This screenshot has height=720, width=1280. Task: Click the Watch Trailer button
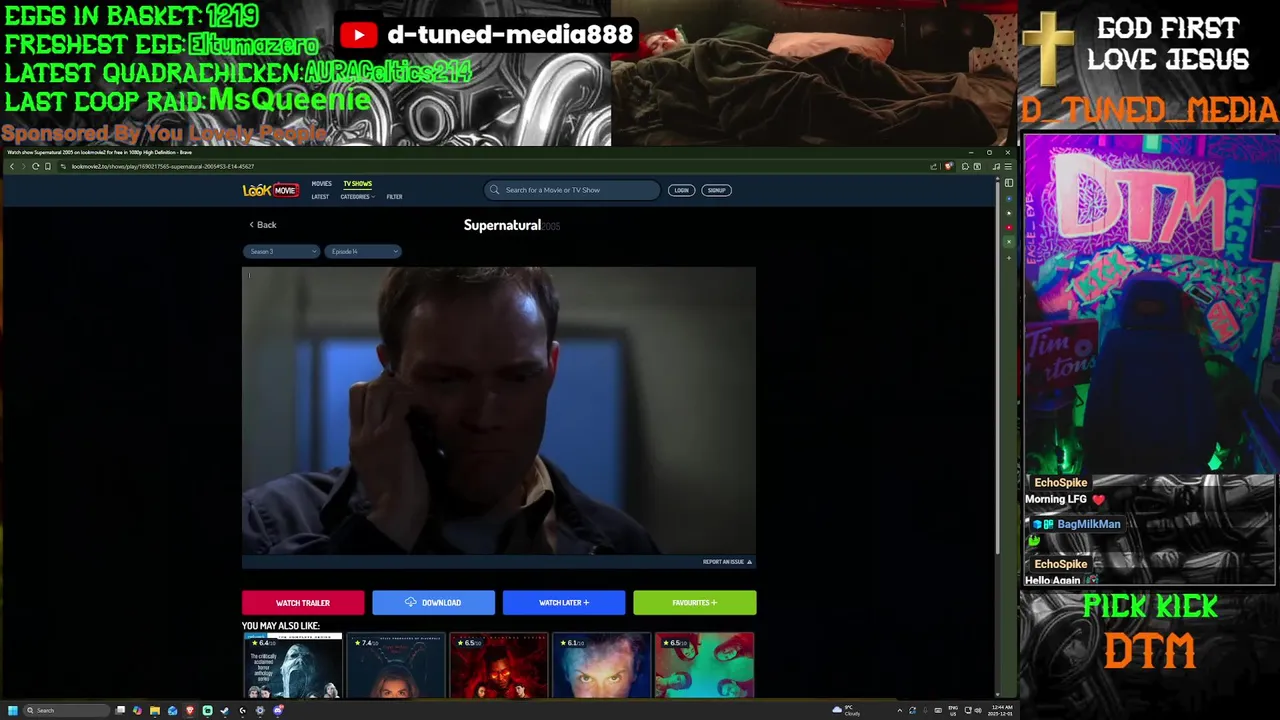[303, 603]
